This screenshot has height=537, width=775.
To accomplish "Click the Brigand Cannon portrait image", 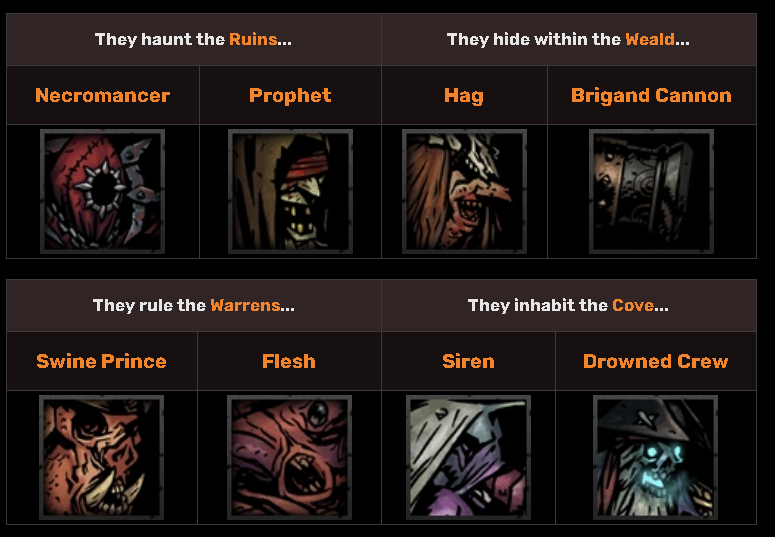I will (651, 191).
